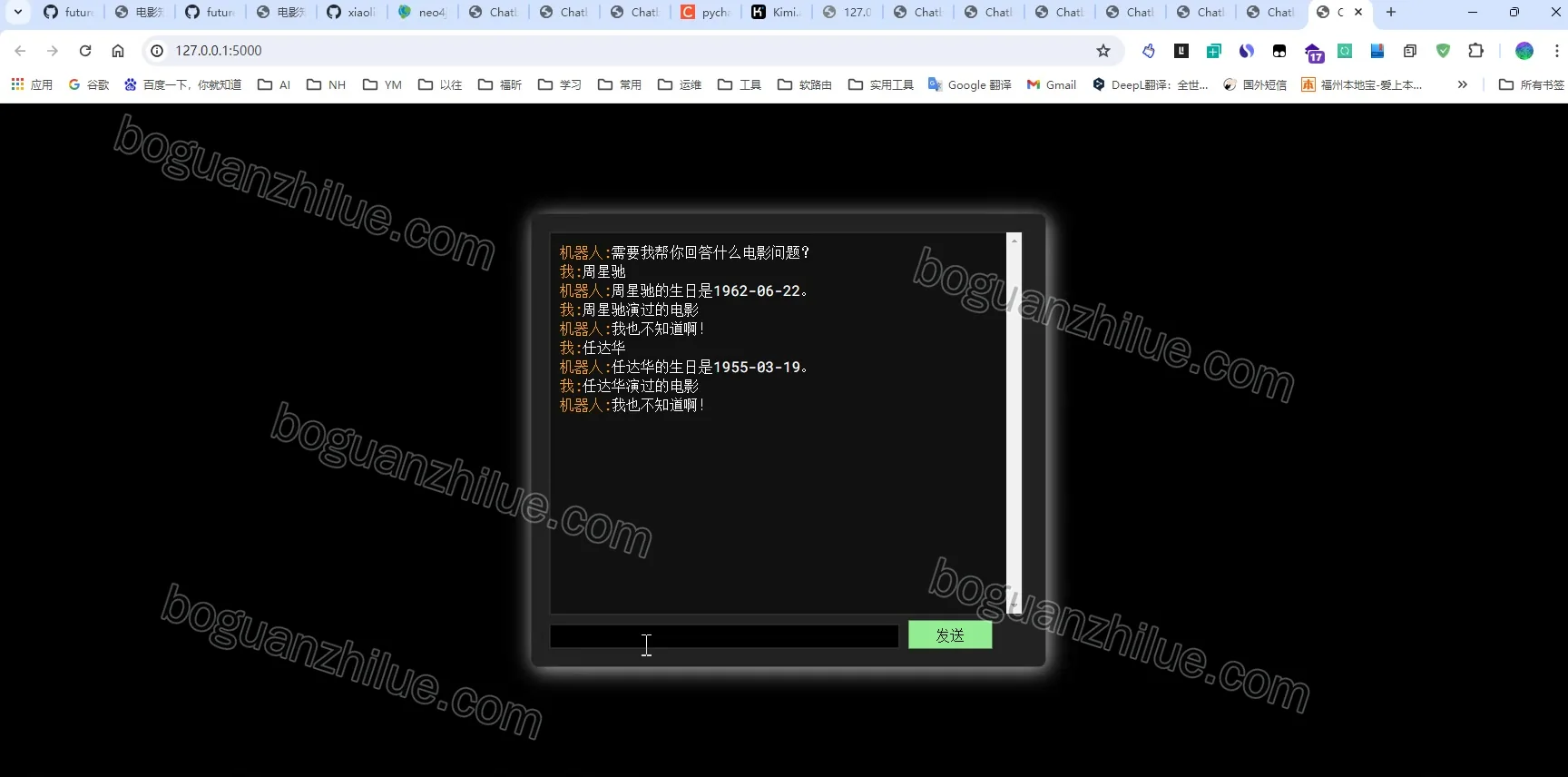The height and width of the screenshot is (777, 1568).
Task: Open the graduation cap extension with badge 17
Action: (x=1314, y=53)
